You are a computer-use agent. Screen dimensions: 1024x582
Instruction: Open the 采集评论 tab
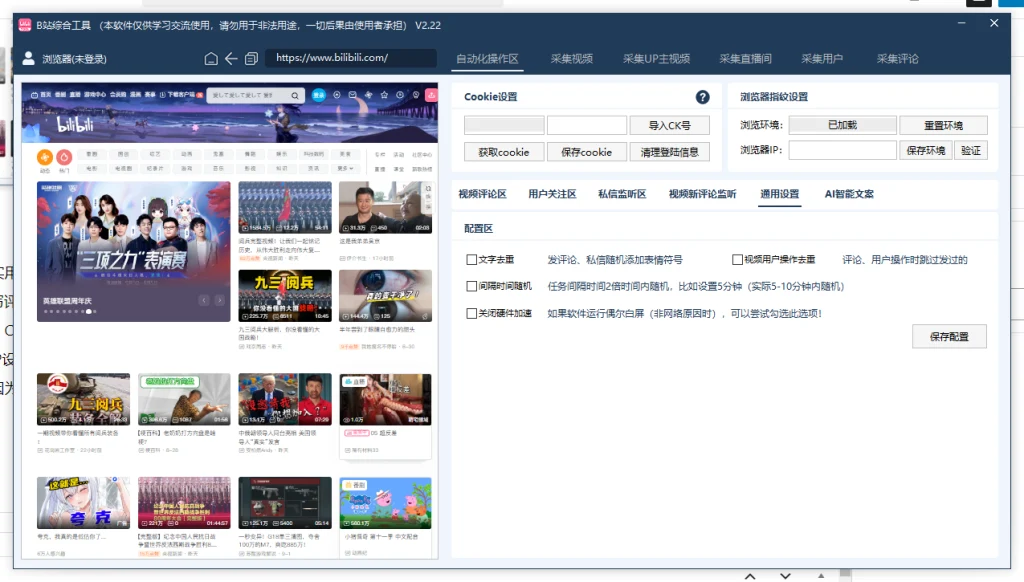897,59
